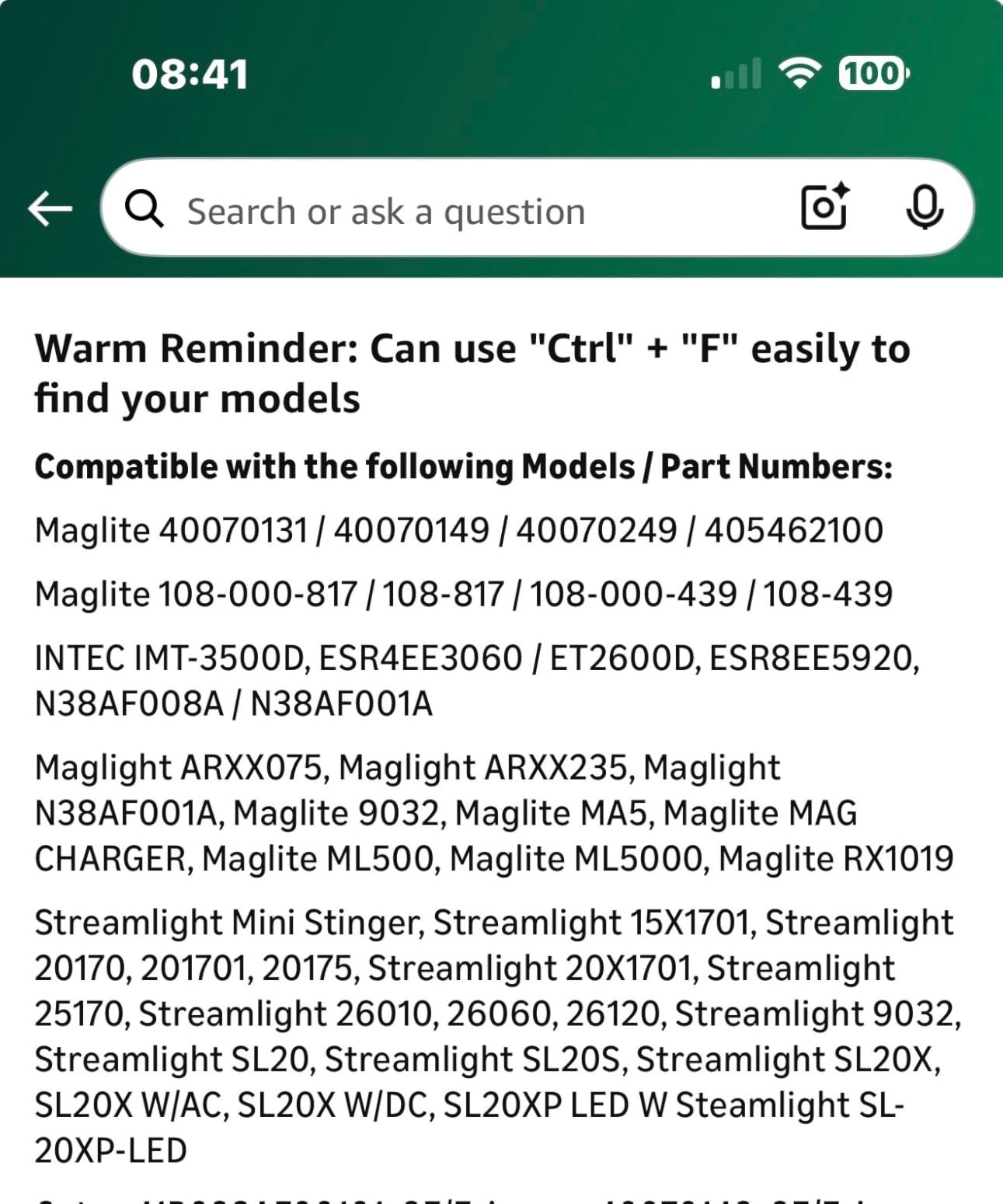This screenshot has height=1204, width=1003.
Task: Tap Compatible with the following Models heading
Action: point(464,466)
